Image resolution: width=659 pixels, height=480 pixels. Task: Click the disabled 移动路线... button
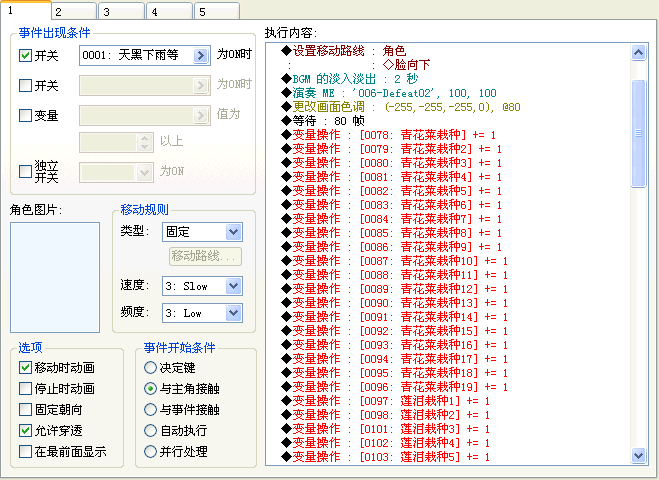click(206, 256)
